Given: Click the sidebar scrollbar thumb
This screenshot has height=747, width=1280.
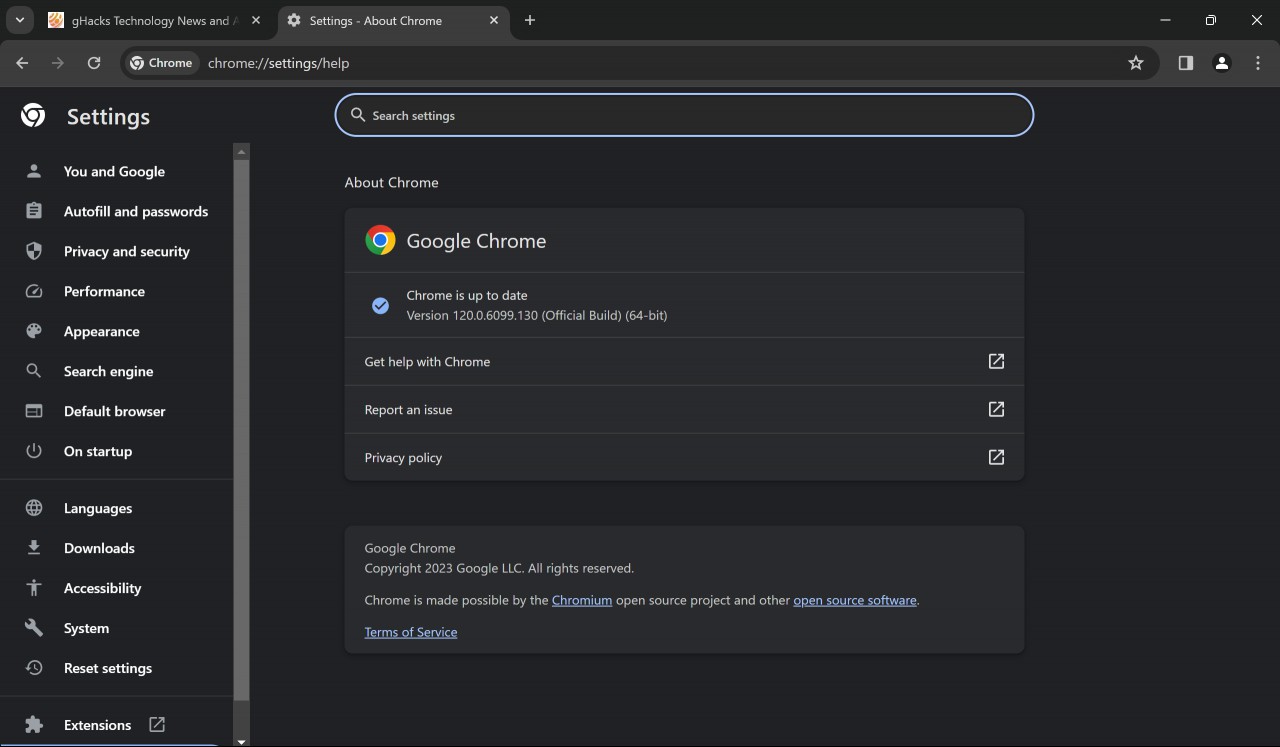Looking at the screenshot, I should [x=241, y=428].
